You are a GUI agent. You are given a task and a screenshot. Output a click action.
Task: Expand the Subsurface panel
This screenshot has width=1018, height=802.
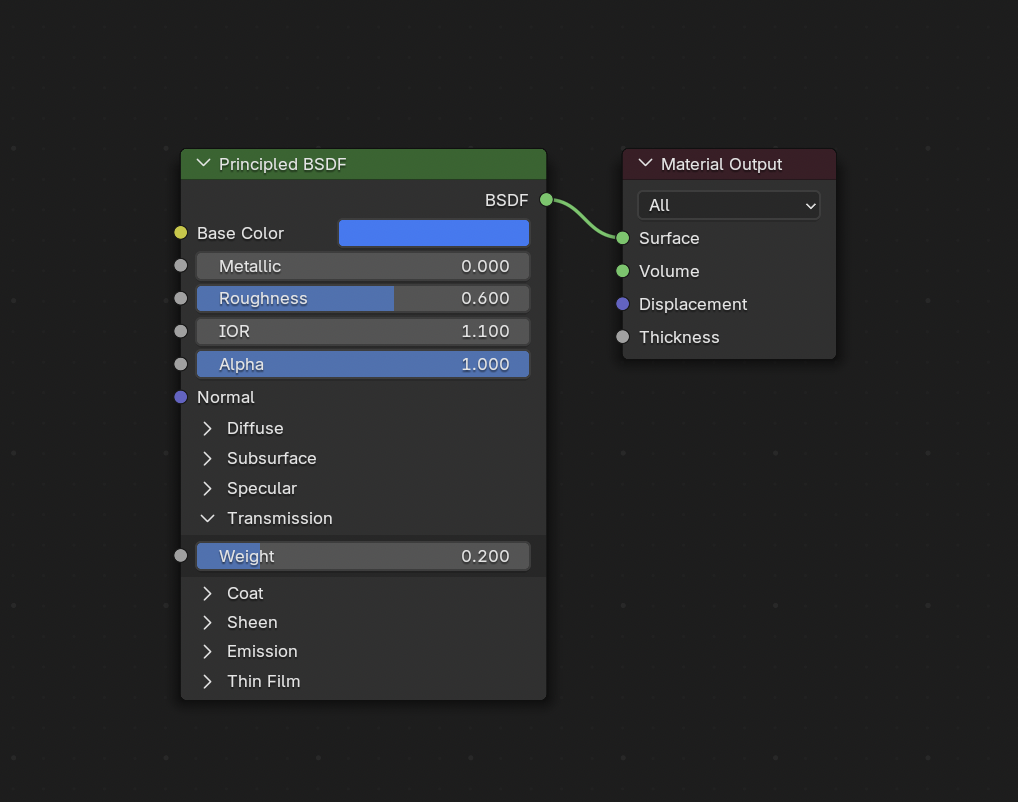click(x=208, y=458)
